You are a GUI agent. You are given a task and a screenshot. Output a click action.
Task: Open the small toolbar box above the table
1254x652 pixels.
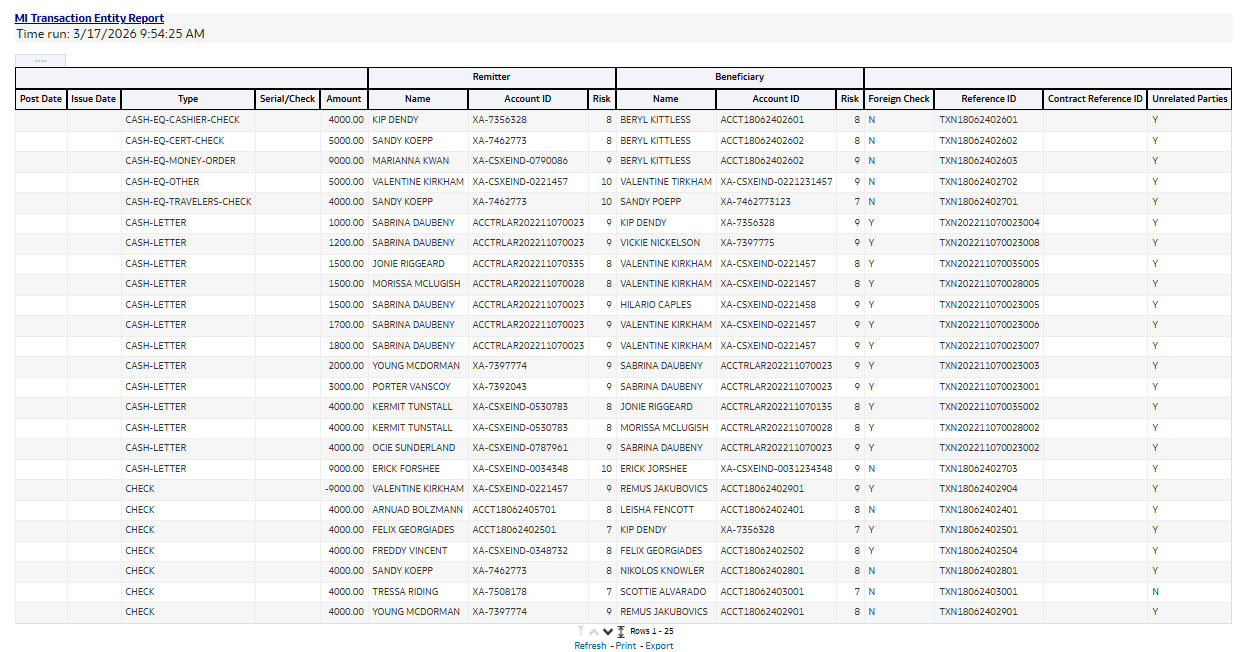point(40,61)
